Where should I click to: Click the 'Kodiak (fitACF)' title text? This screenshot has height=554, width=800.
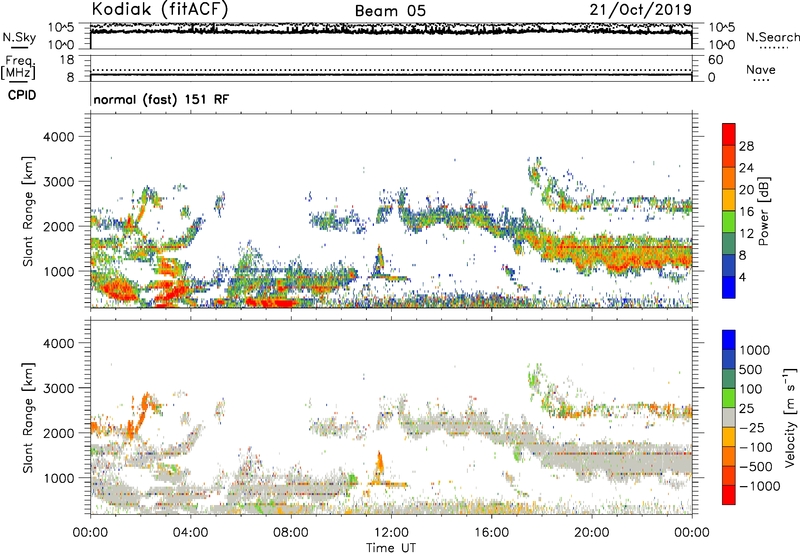[160, 9]
